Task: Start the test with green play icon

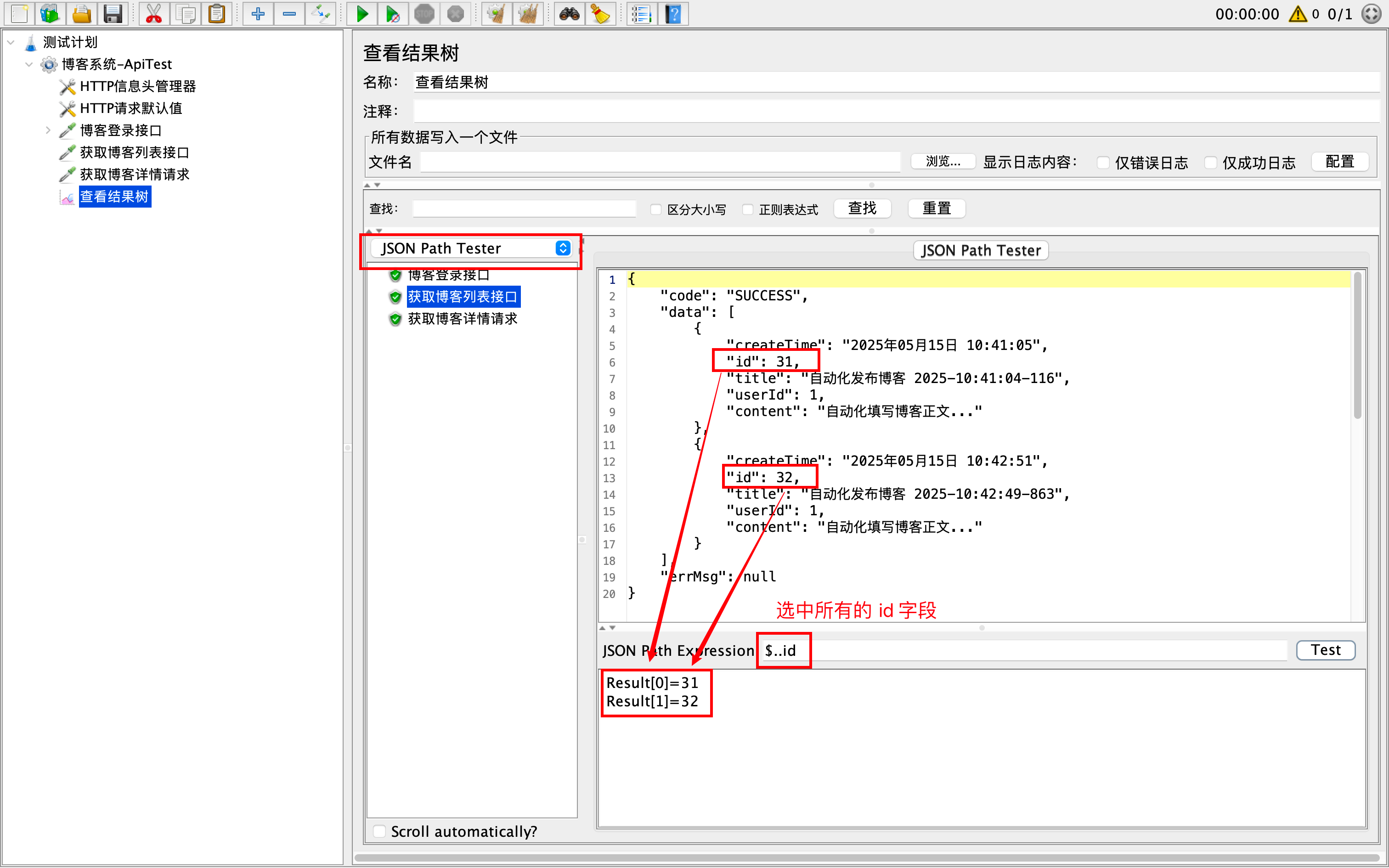Action: coord(361,13)
